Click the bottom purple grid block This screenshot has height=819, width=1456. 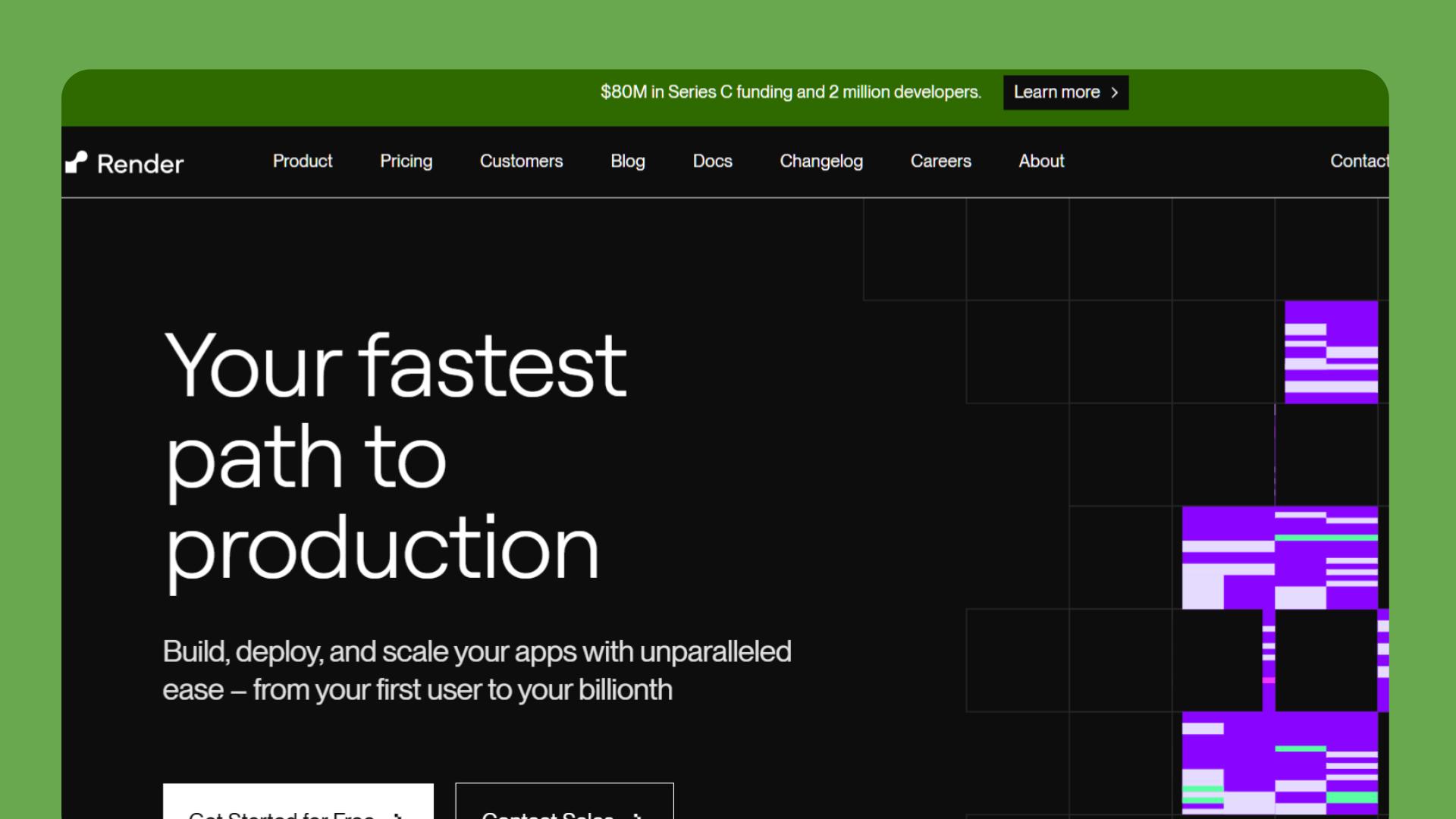tap(1279, 762)
